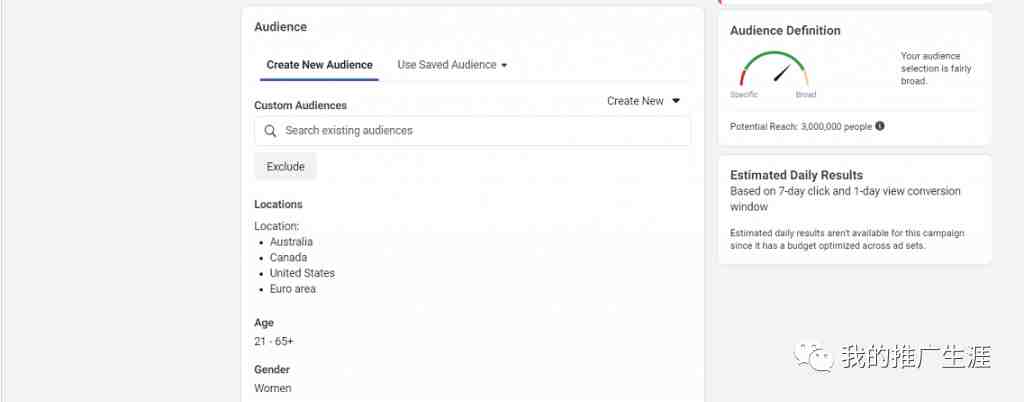Click the WeChat watermark logo icon
1024x402 pixels.
point(814,358)
